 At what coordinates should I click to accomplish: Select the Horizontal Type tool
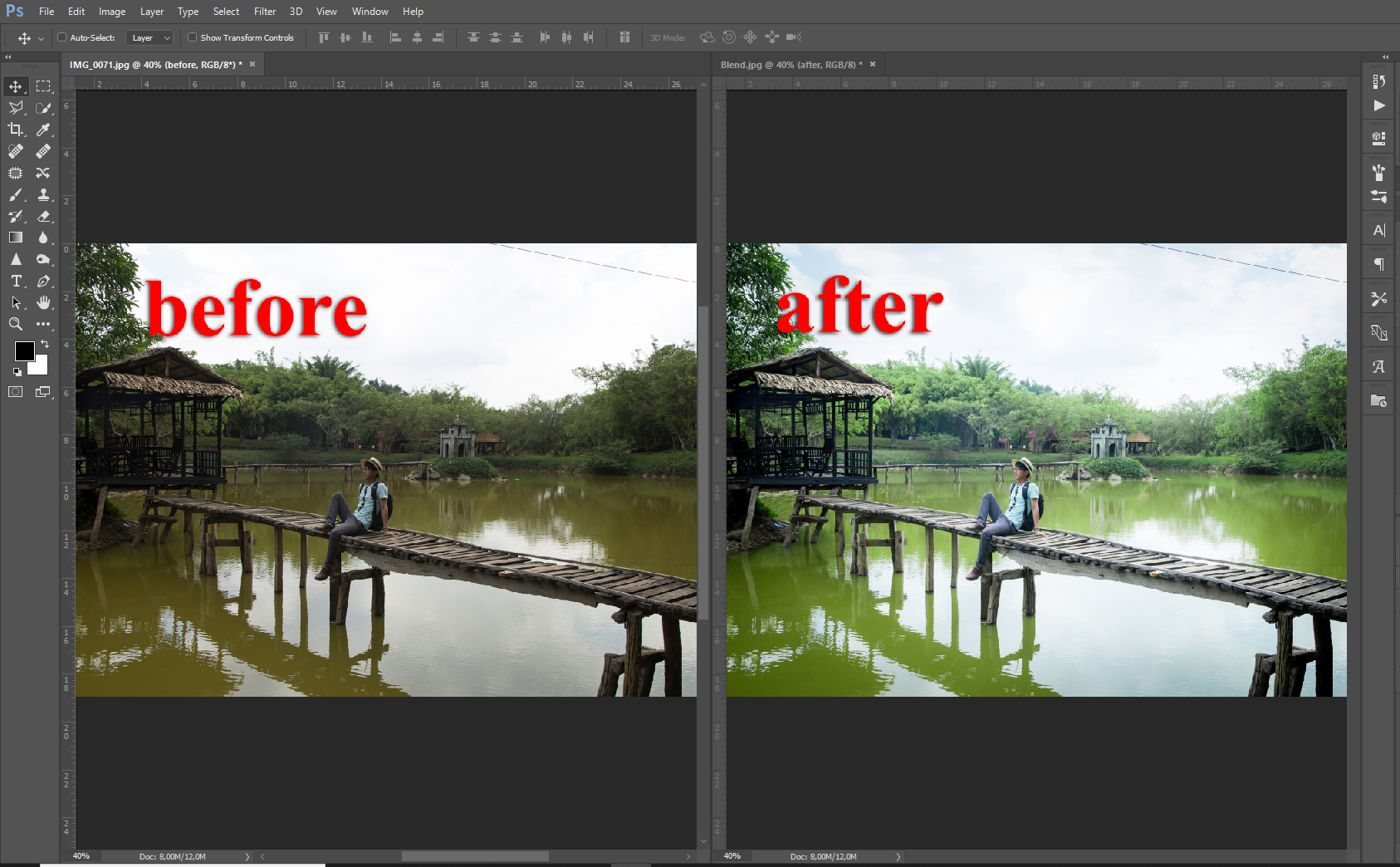(15, 281)
